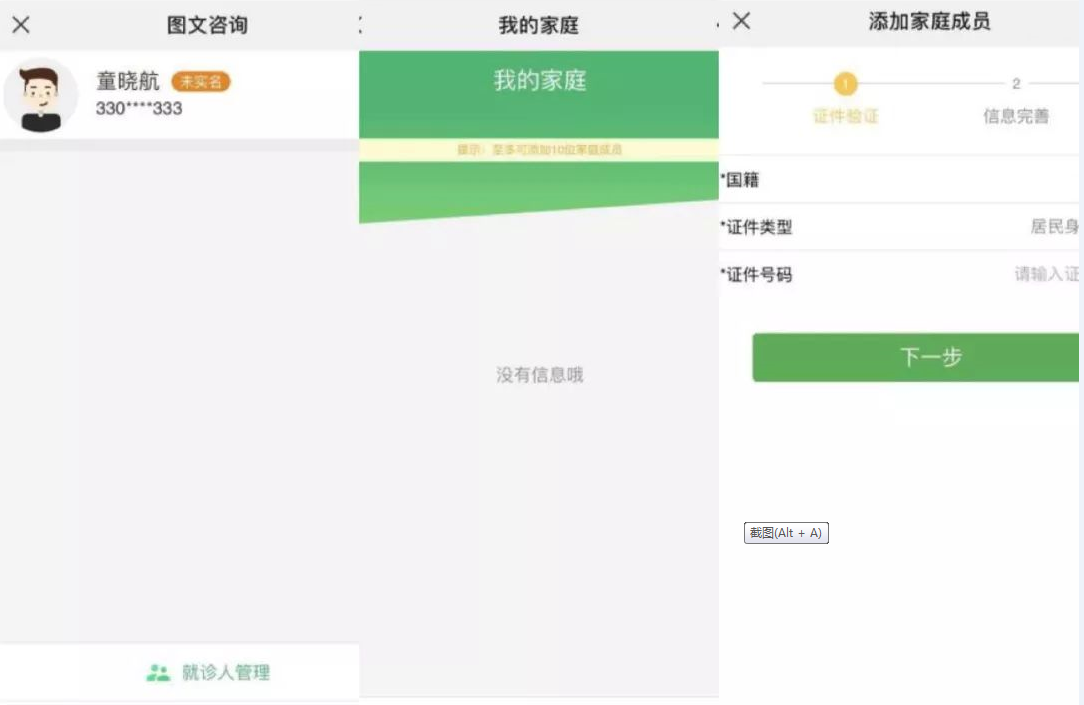Click the patient name 童晓航
This screenshot has width=1084, height=705.
[127, 82]
